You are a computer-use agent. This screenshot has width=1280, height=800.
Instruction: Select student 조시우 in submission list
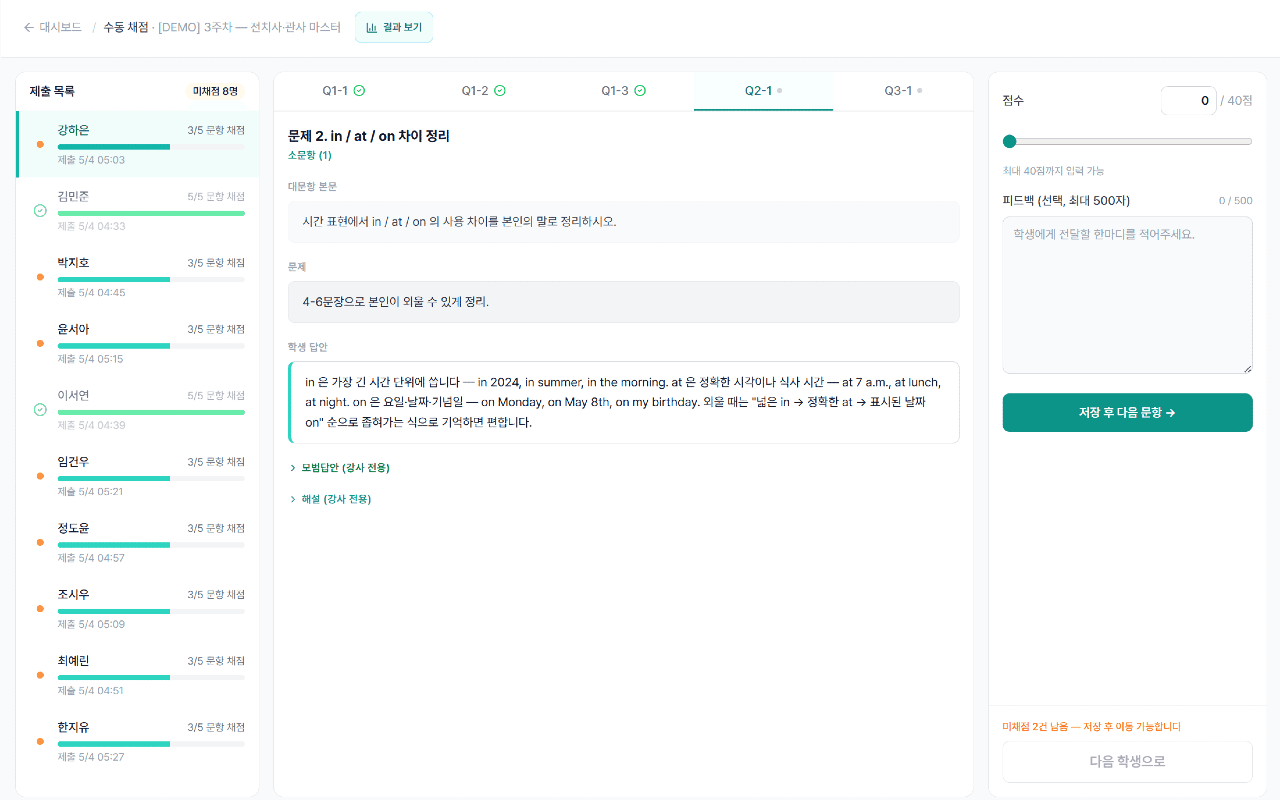tap(138, 609)
